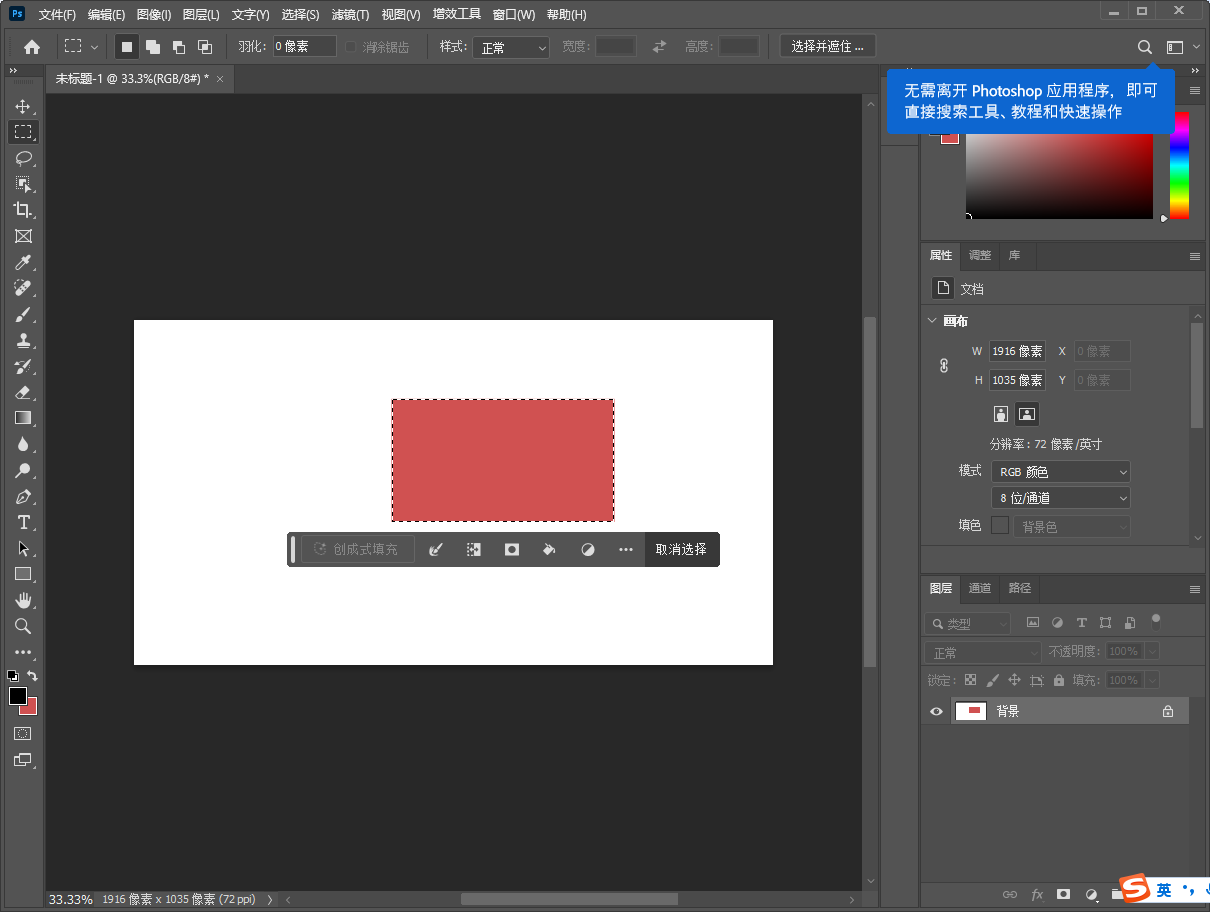Select the Brush tool
Image resolution: width=1210 pixels, height=912 pixels.
click(23, 314)
